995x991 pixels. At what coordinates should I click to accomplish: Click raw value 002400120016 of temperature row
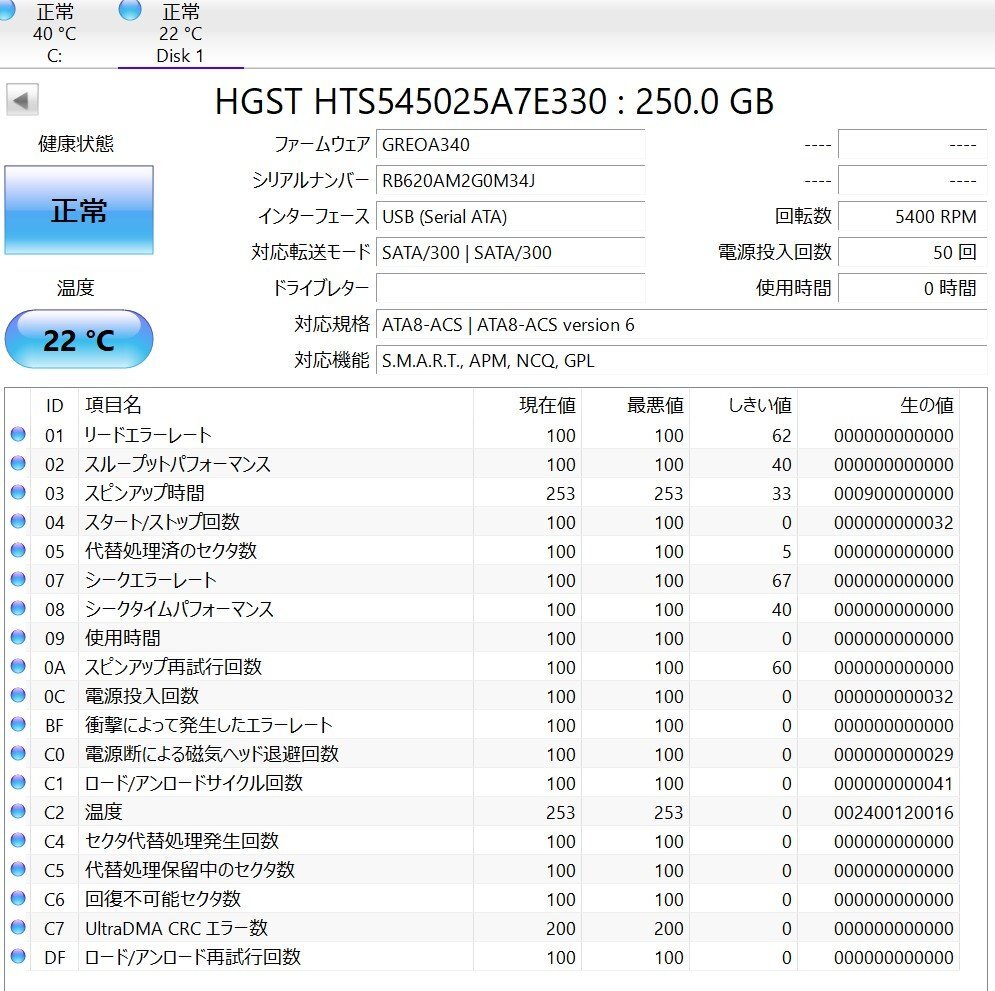coord(893,813)
